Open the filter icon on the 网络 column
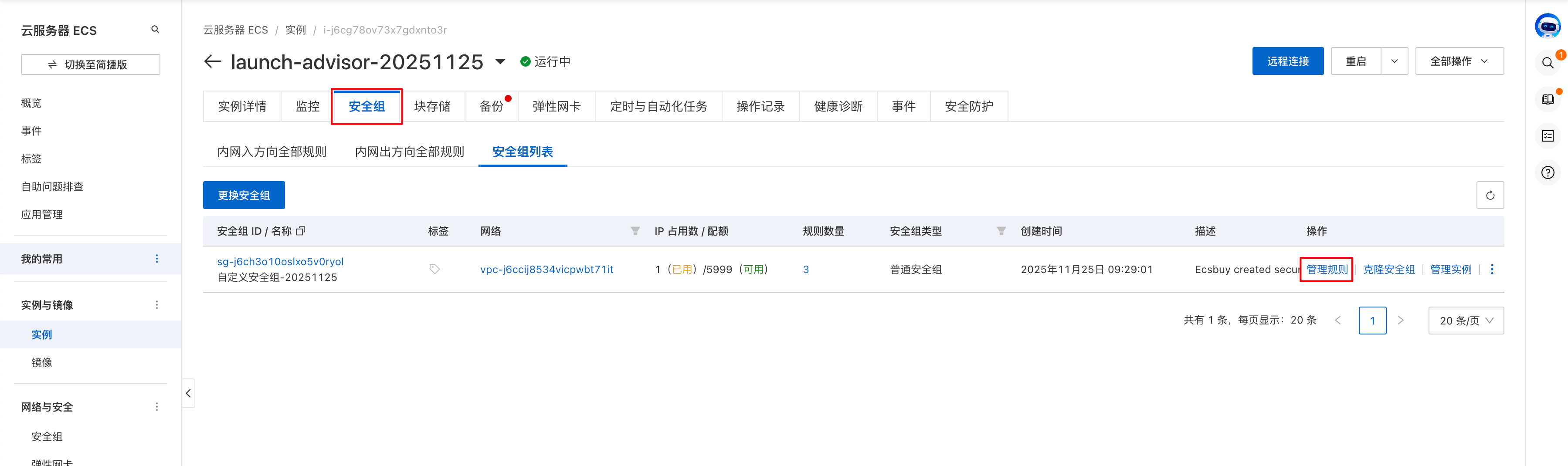Image resolution: width=1568 pixels, height=466 pixels. (x=635, y=230)
